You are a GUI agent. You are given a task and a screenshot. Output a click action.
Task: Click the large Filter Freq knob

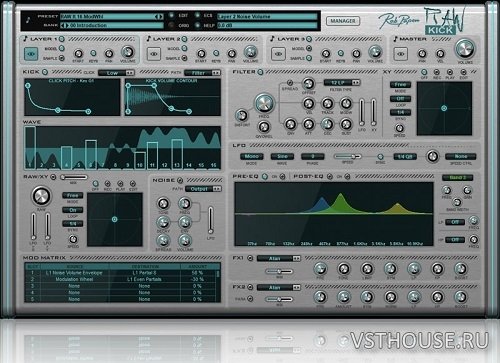pyautogui.click(x=264, y=103)
